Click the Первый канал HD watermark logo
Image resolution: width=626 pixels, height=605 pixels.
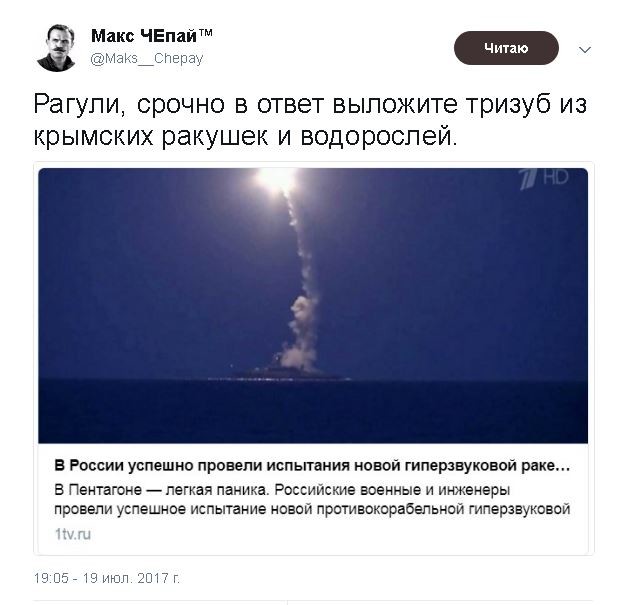click(x=544, y=178)
